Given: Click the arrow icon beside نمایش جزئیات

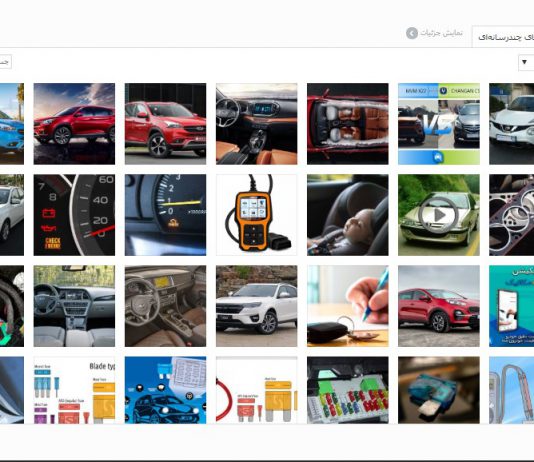Looking at the screenshot, I should (x=412, y=33).
